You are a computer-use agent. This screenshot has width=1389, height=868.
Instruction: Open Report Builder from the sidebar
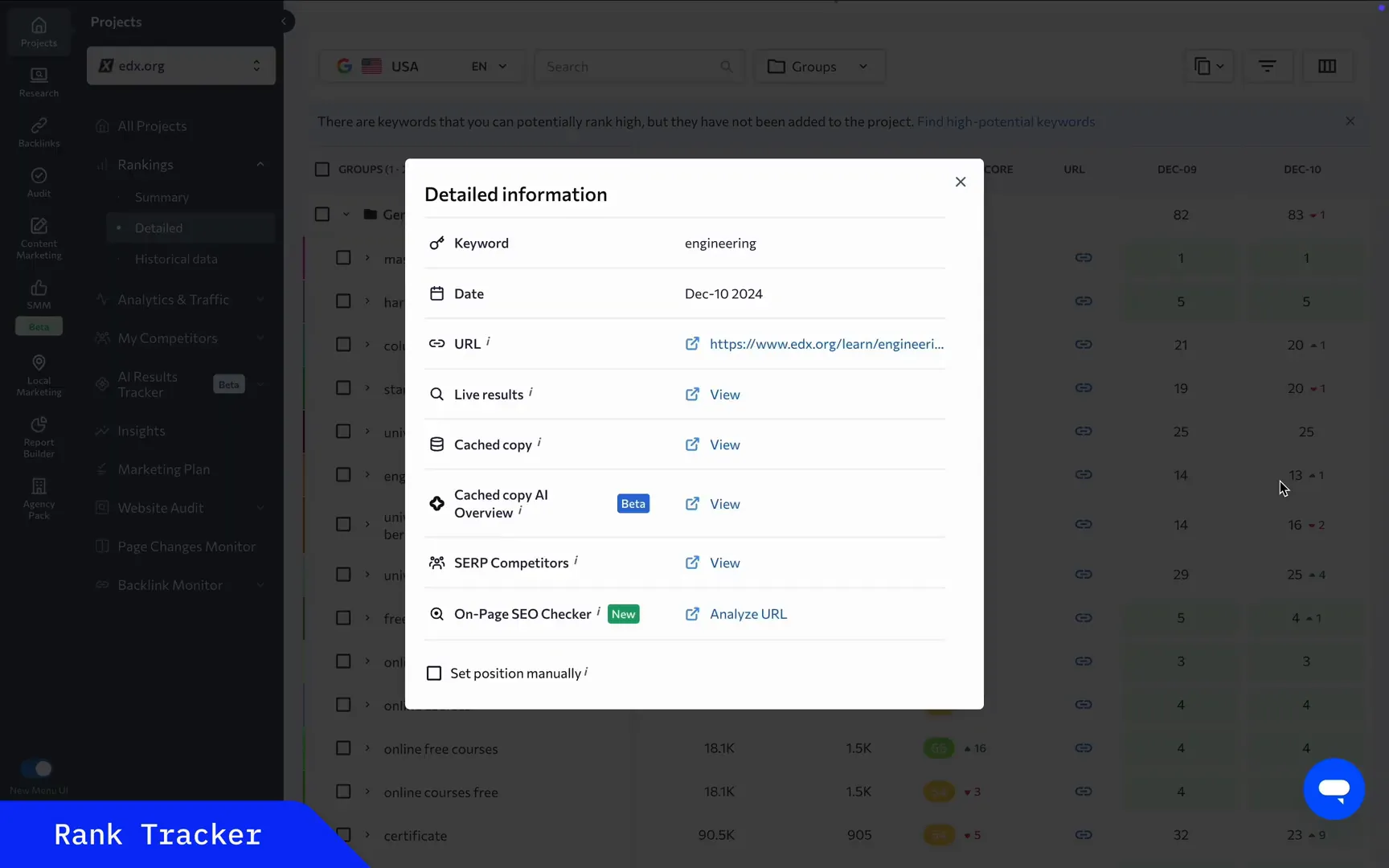(39, 434)
